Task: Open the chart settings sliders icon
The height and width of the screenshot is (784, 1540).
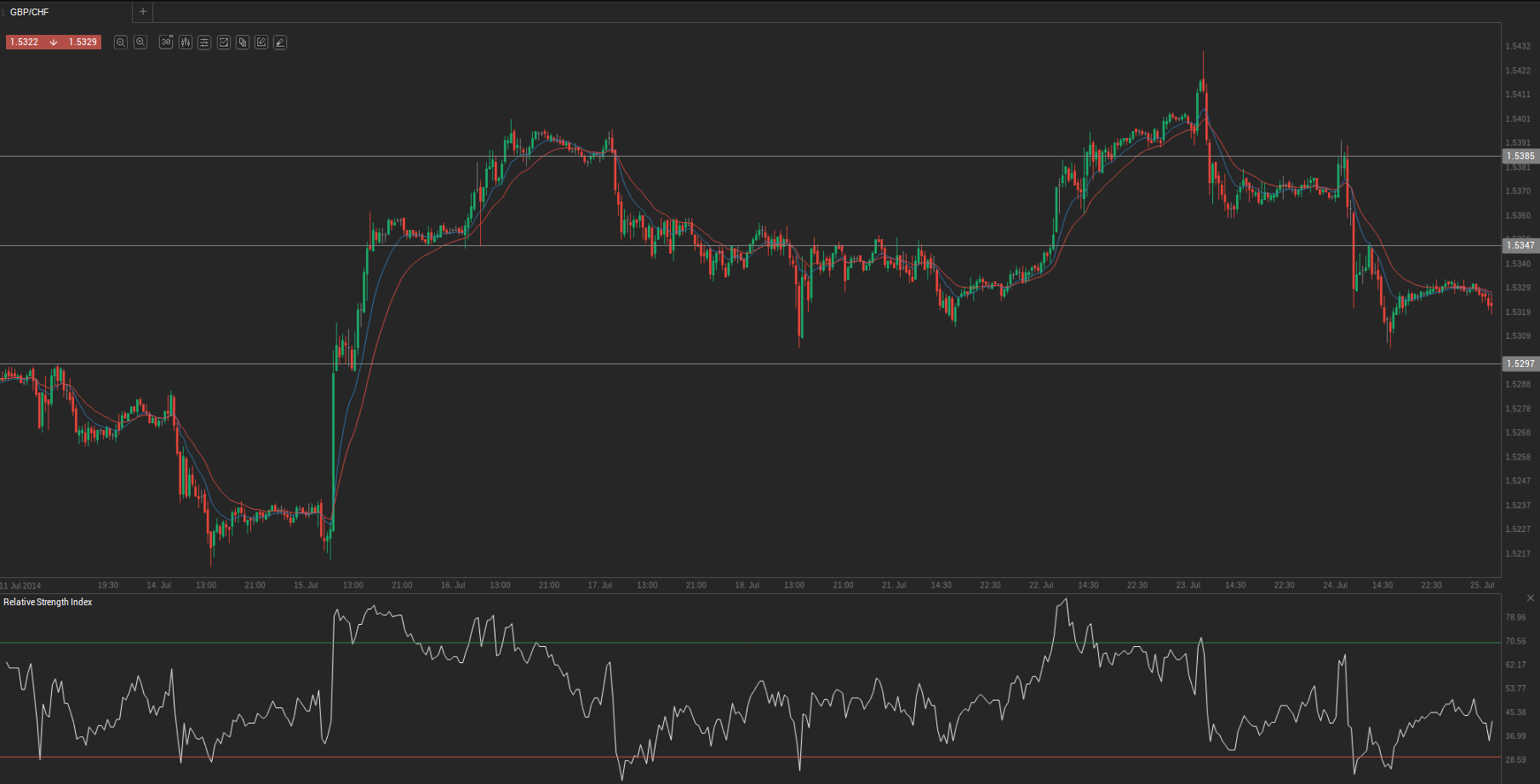Action: point(204,43)
